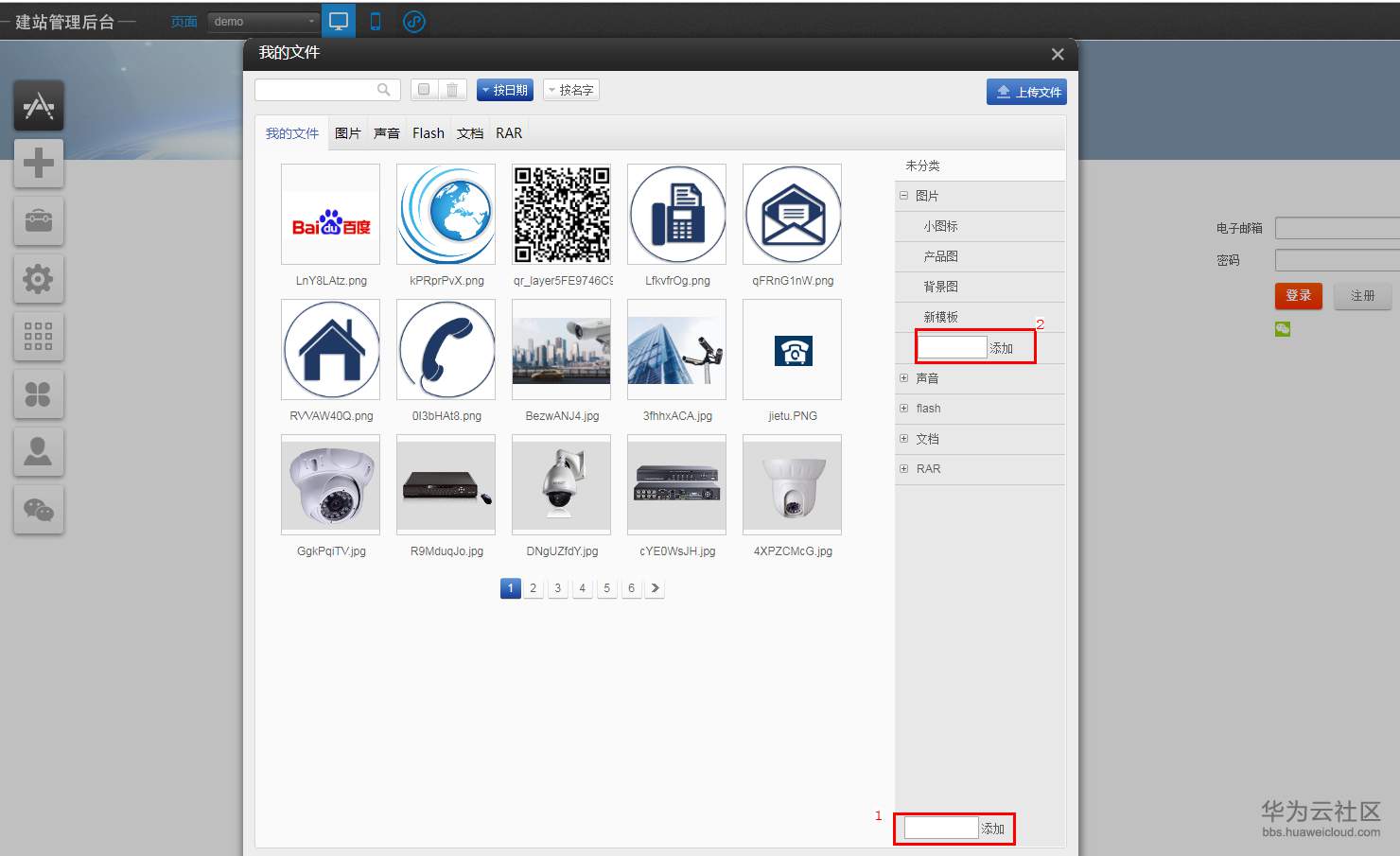Image resolution: width=1400 pixels, height=856 pixels.
Task: Switch to the 图片 tab
Action: click(348, 133)
